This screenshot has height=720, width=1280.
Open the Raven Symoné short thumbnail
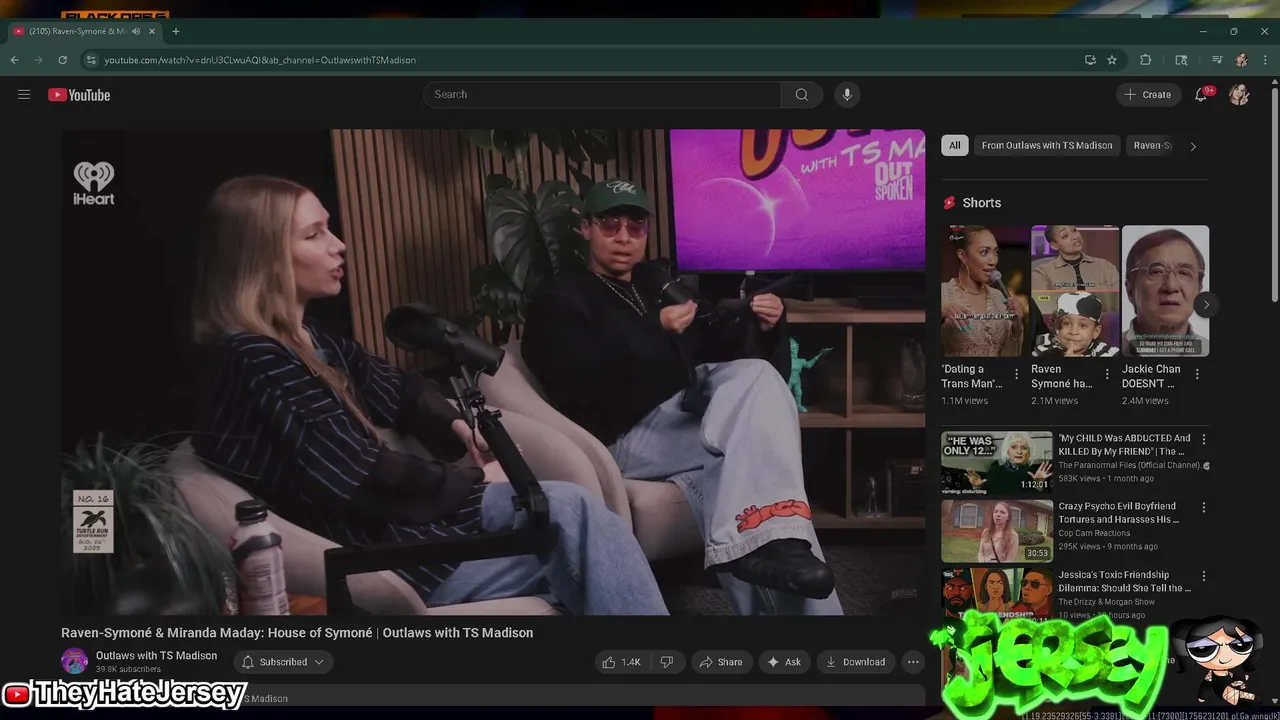[1075, 291]
